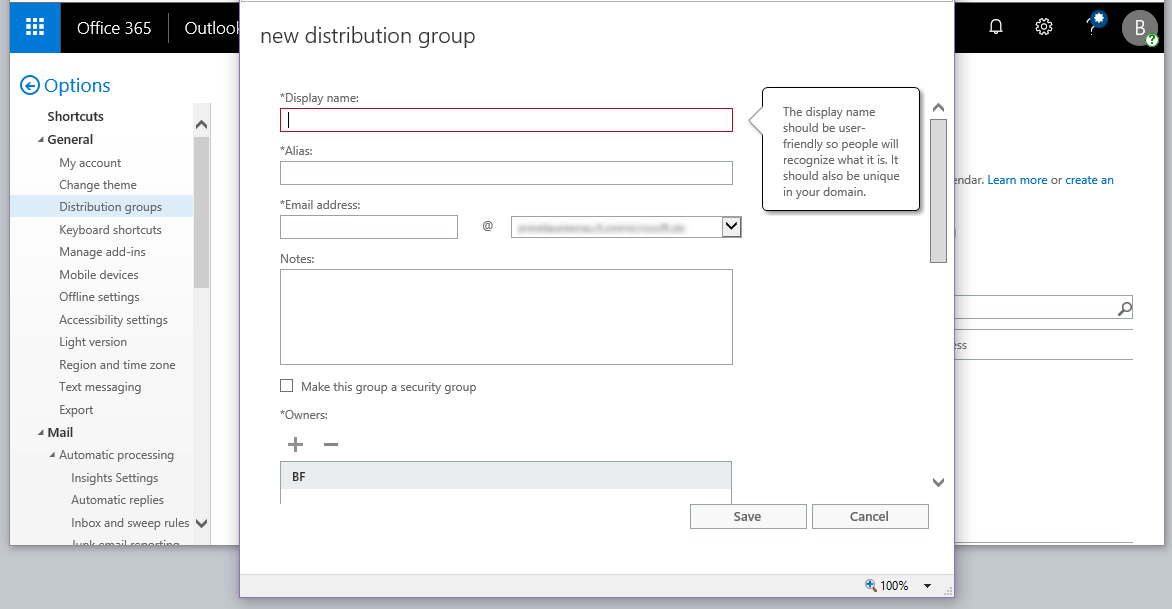Image resolution: width=1172 pixels, height=609 pixels.
Task: Click the search magnifier icon in background page
Action: point(1124,308)
